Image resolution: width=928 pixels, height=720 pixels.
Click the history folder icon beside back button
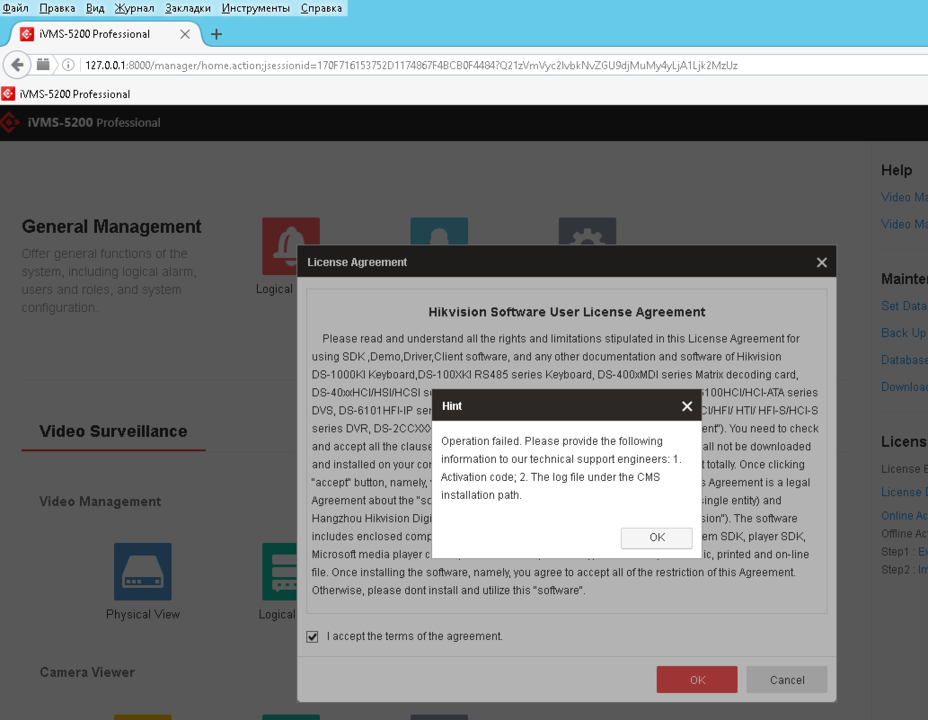43,64
